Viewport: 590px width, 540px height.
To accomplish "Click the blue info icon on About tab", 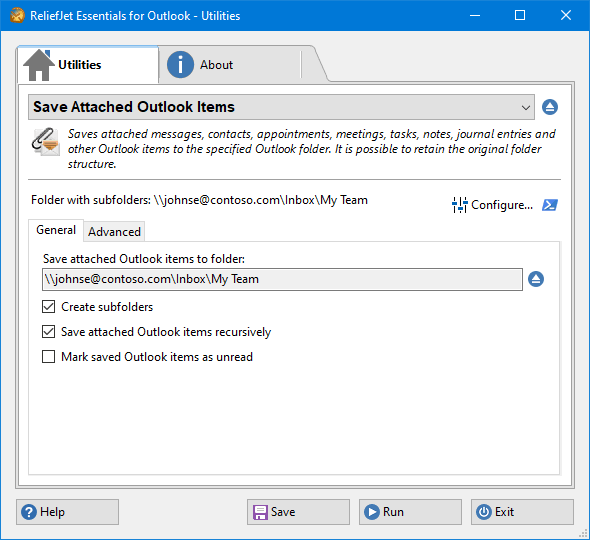I will [x=180, y=65].
